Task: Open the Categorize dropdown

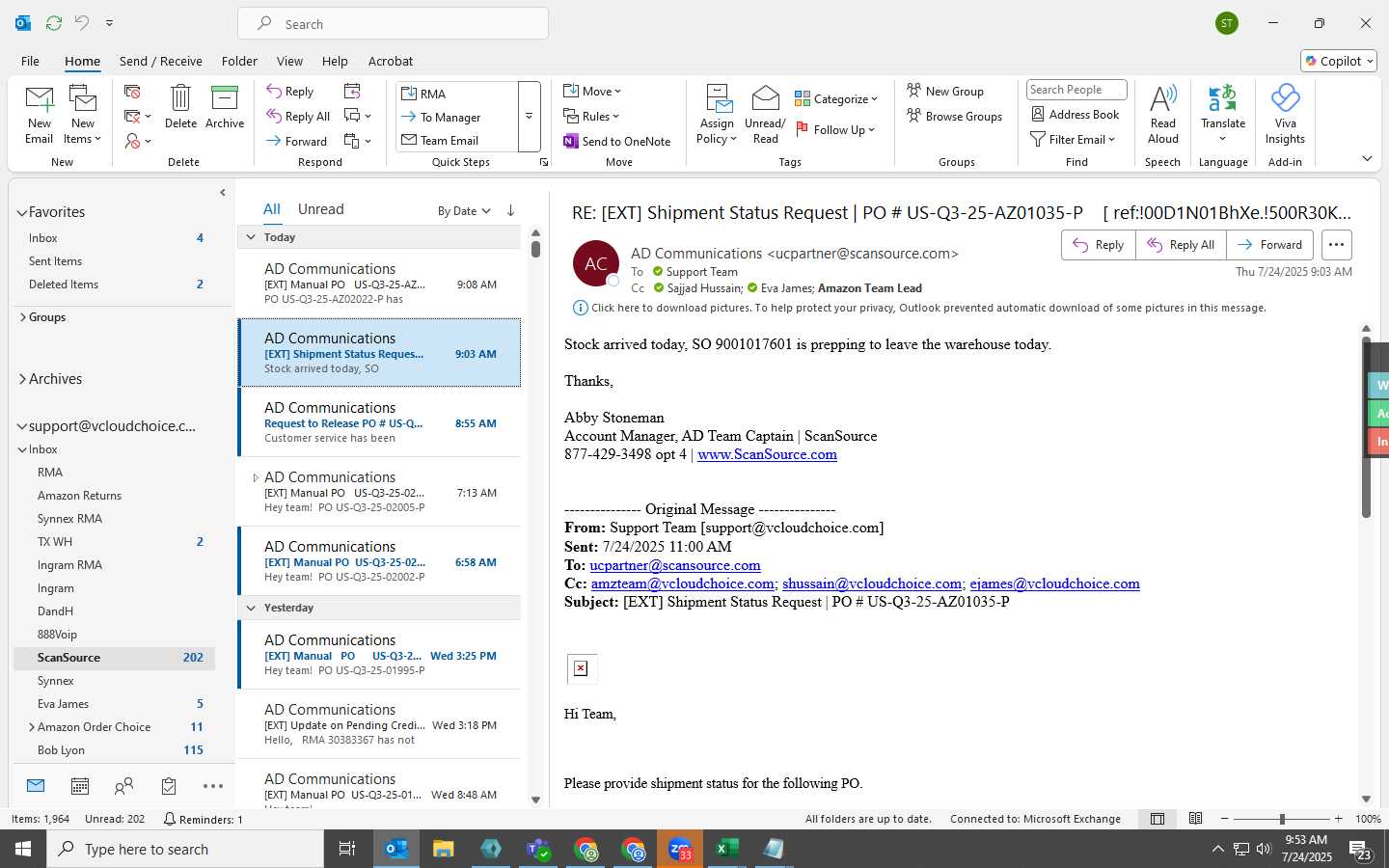Action: pyautogui.click(x=836, y=98)
